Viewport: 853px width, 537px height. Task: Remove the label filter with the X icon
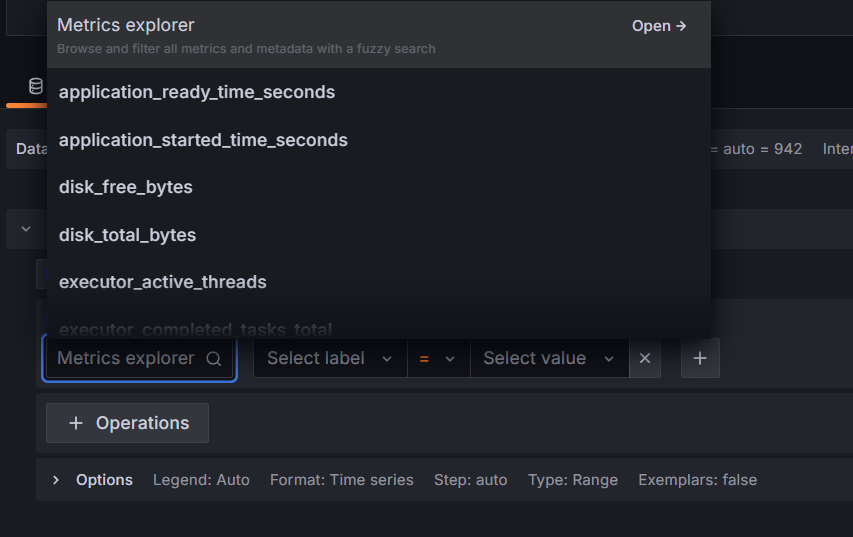click(645, 358)
